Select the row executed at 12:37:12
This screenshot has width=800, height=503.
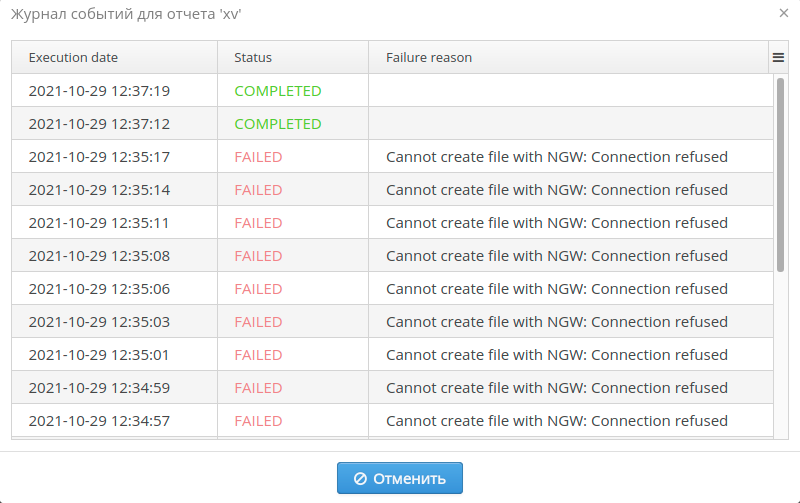(x=99, y=124)
